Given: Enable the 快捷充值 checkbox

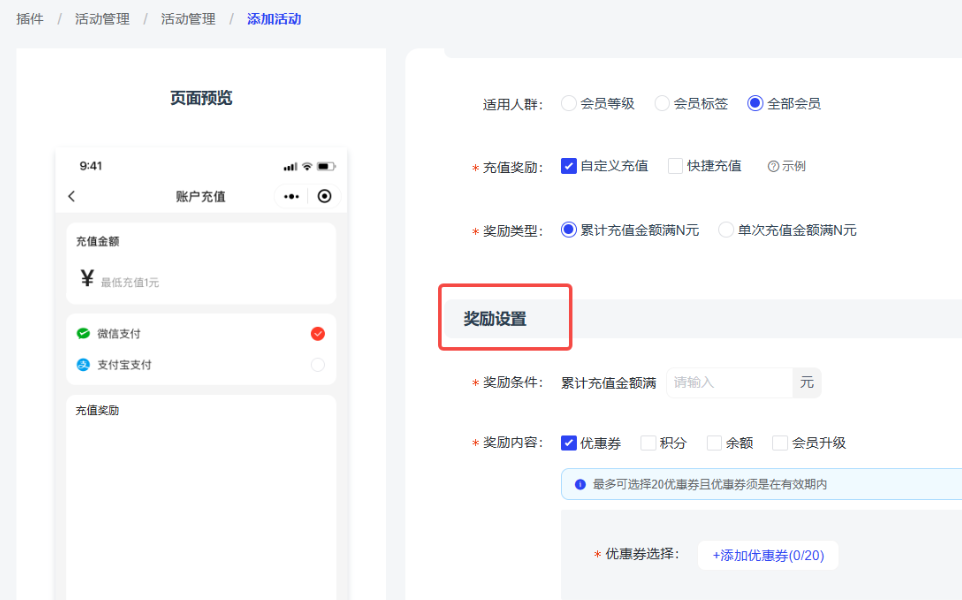Looking at the screenshot, I should tap(675, 166).
